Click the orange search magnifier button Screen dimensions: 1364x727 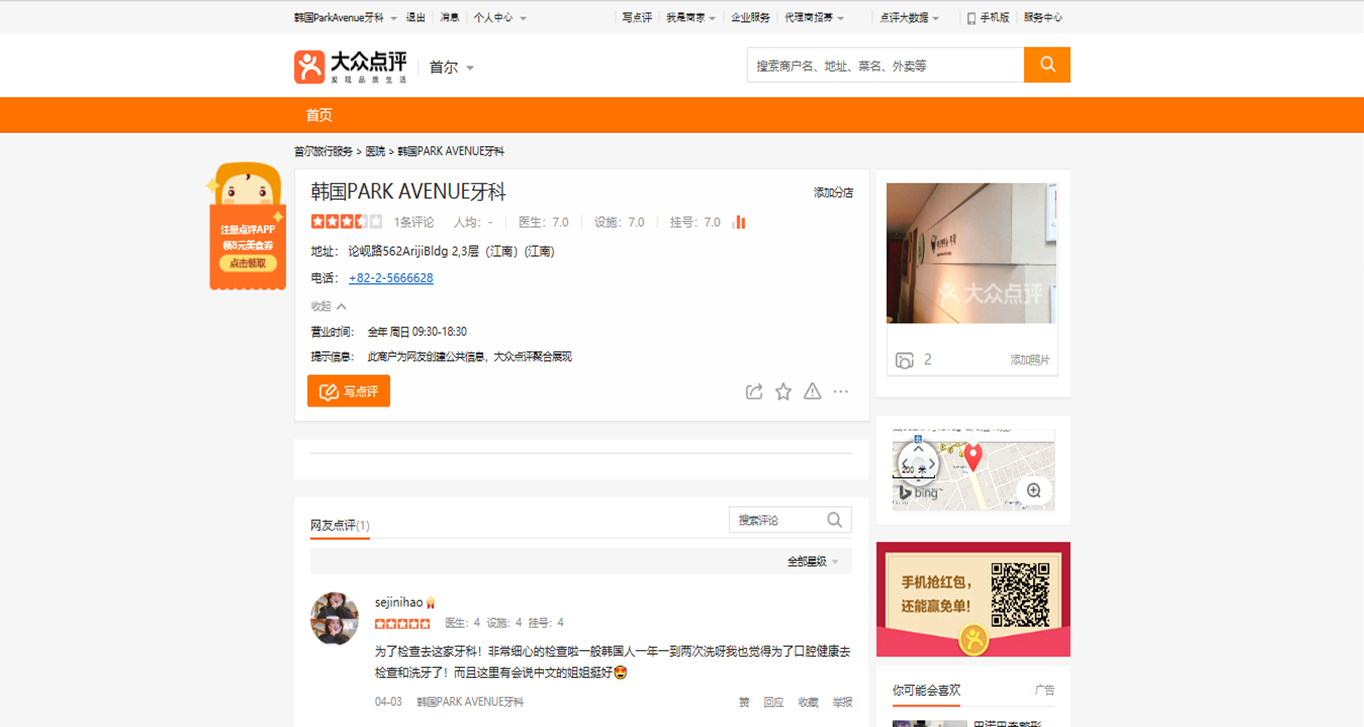point(1046,65)
